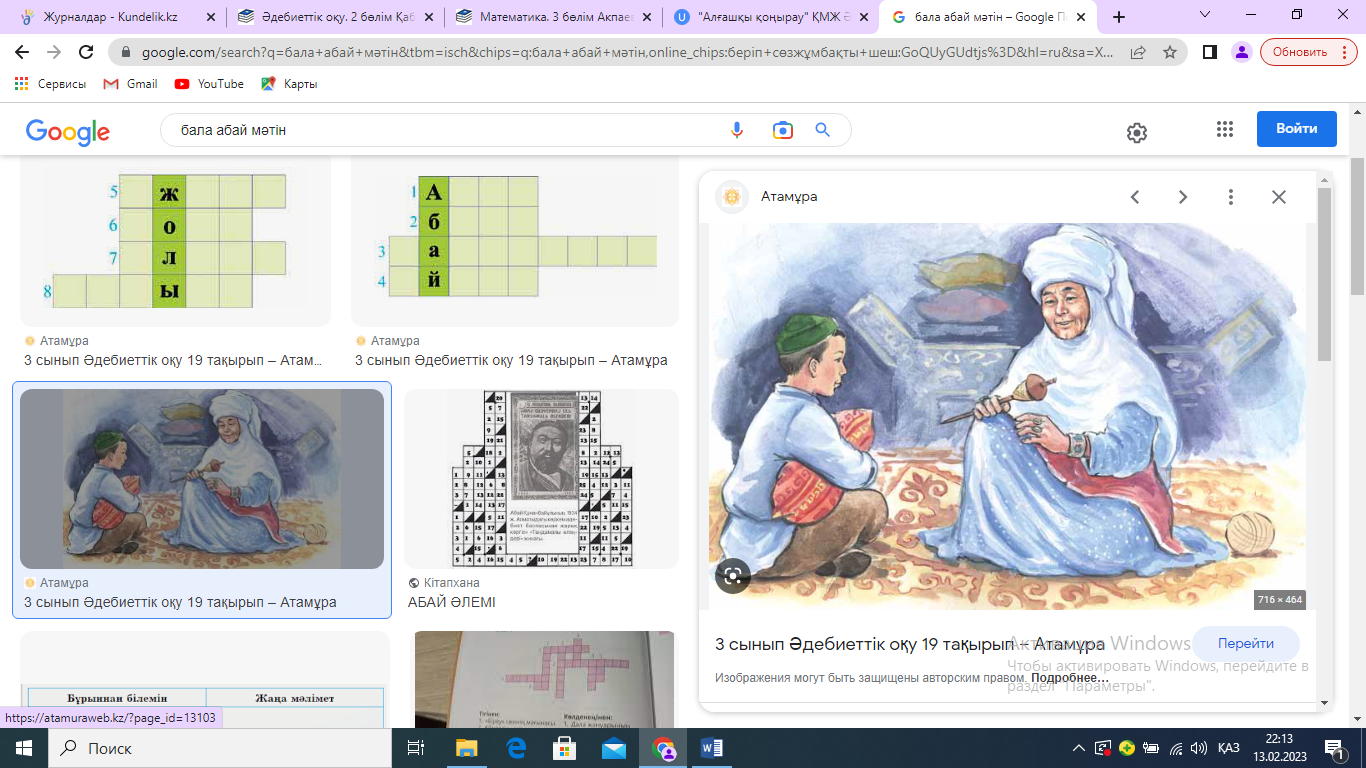Switch to the Әдебиеттік оқу. 2 бөлім tab
Image resolution: width=1366 pixels, height=768 pixels.
click(x=333, y=17)
